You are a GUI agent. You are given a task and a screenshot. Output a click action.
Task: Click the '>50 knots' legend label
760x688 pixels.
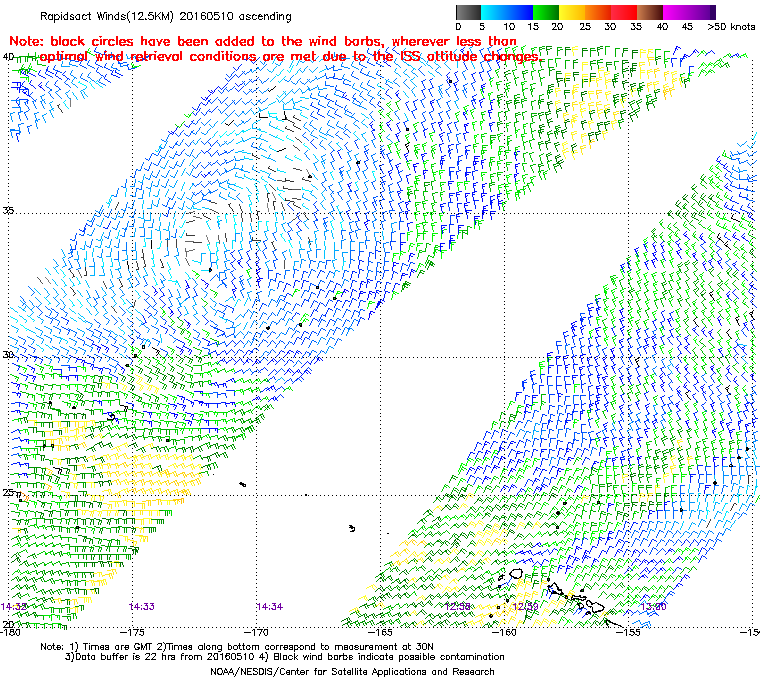[731, 27]
